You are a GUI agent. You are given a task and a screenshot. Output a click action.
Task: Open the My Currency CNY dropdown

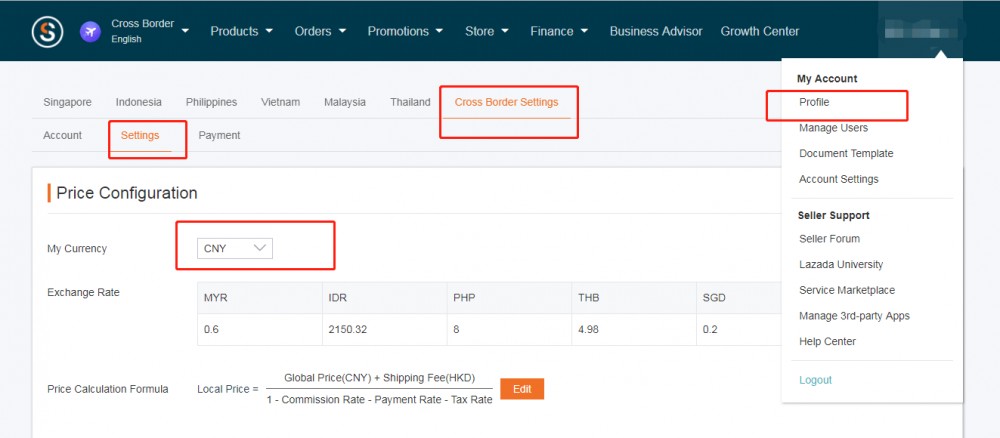(237, 248)
